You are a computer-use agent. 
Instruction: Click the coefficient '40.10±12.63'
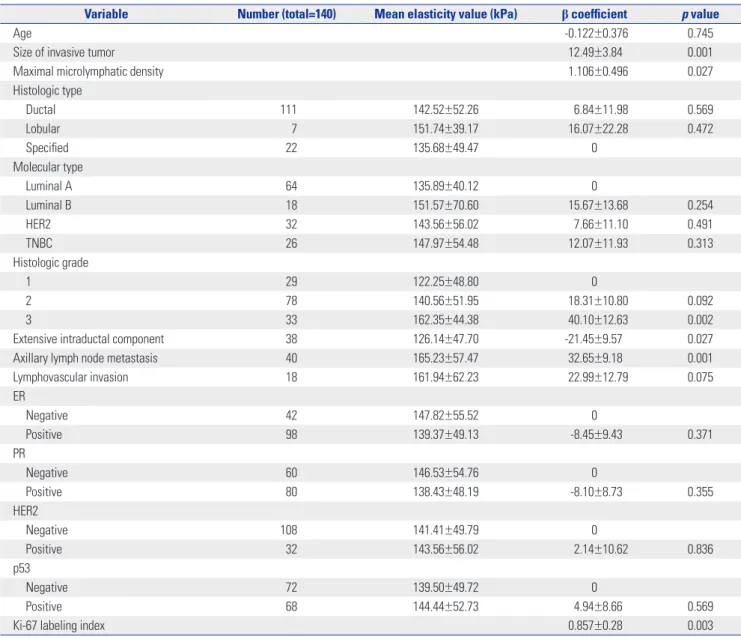tap(598, 320)
